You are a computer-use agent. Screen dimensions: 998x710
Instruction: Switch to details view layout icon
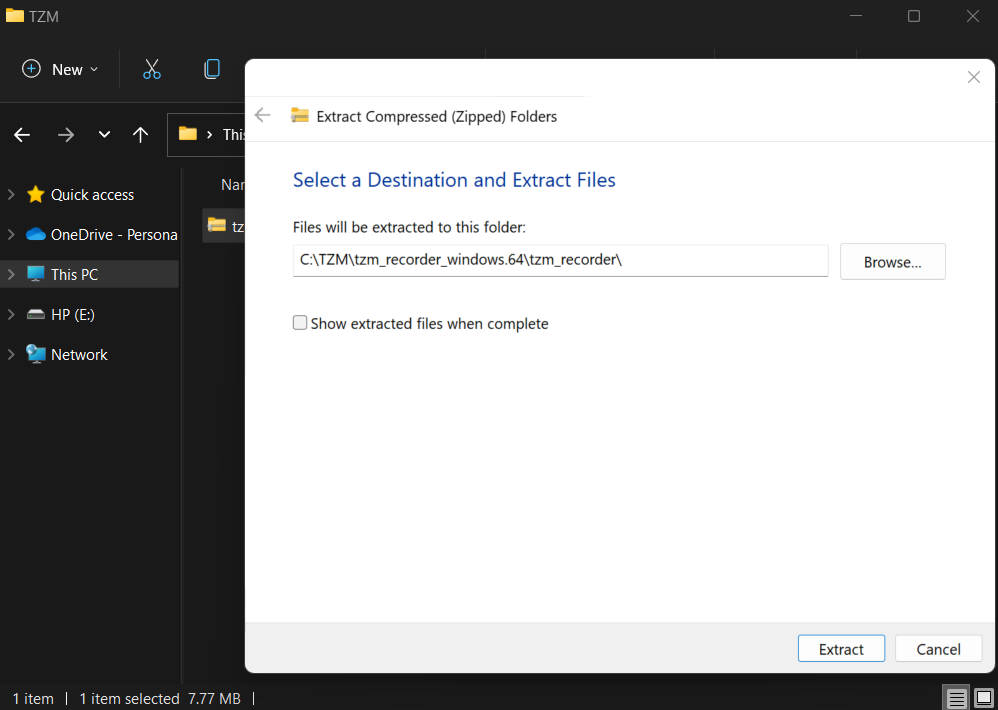pyautogui.click(x=957, y=698)
